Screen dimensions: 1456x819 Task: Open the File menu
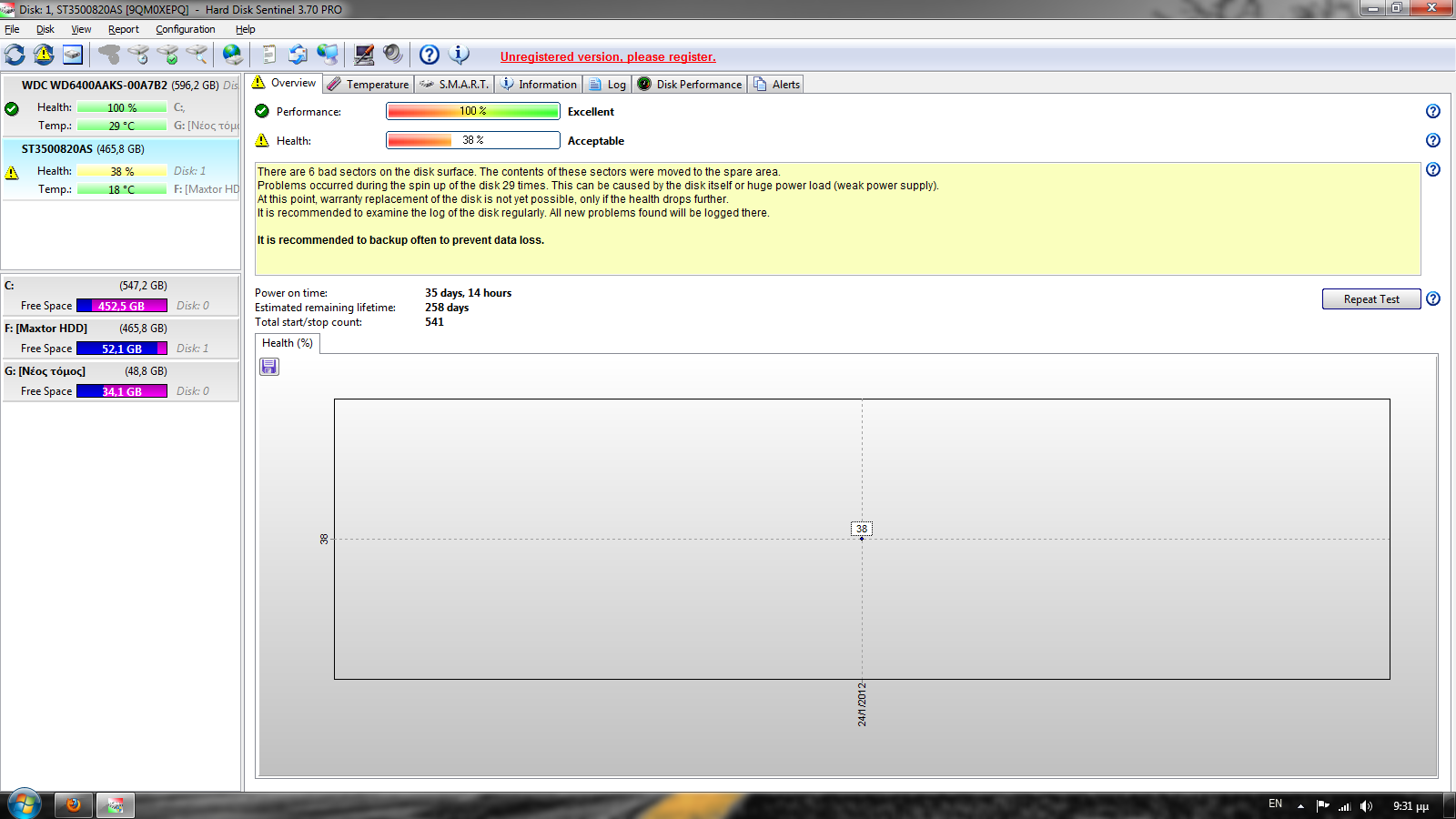pyautogui.click(x=12, y=29)
